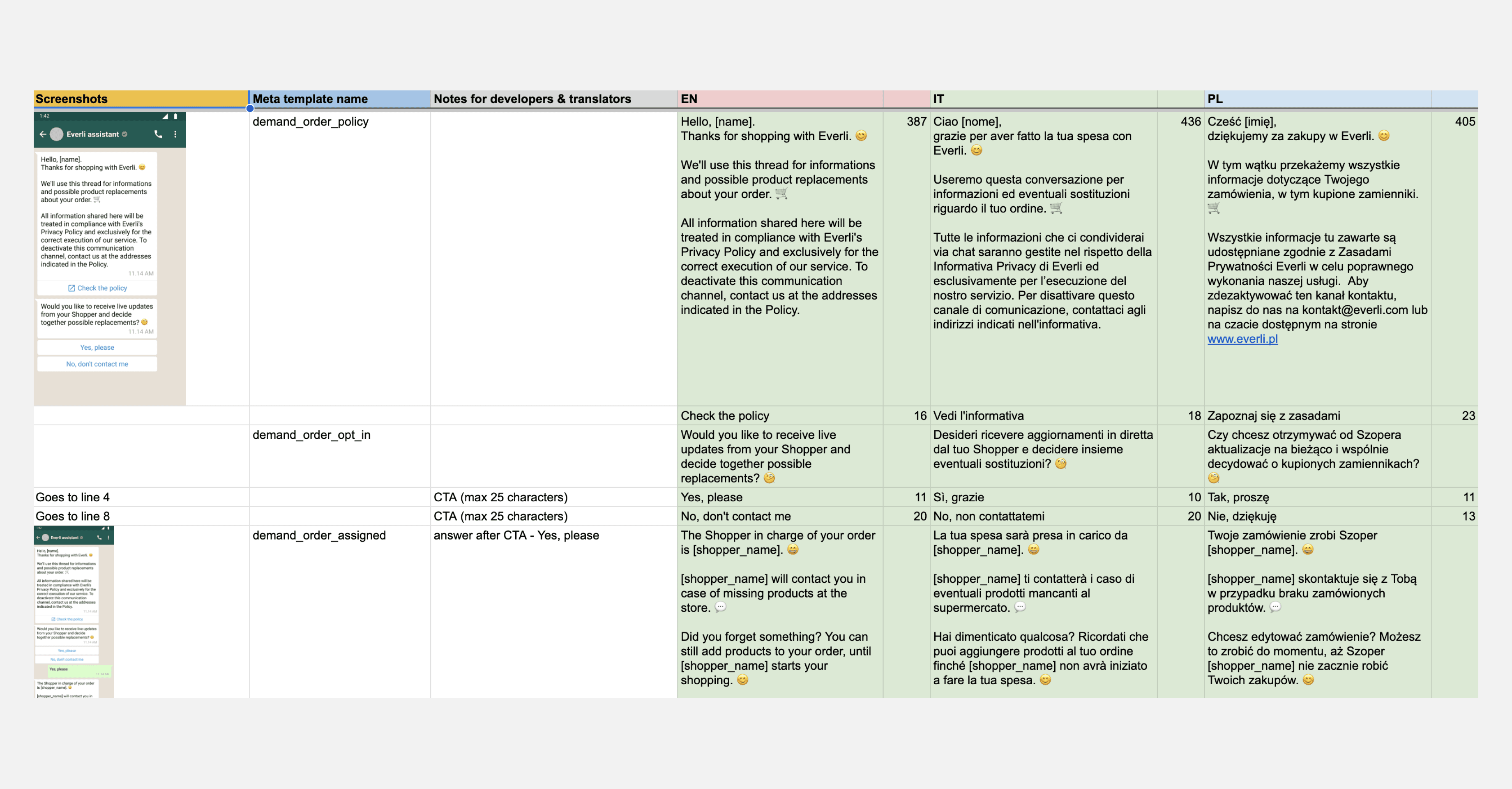
Task: Select the demand_order_assigned template name cell
Action: coord(340,611)
